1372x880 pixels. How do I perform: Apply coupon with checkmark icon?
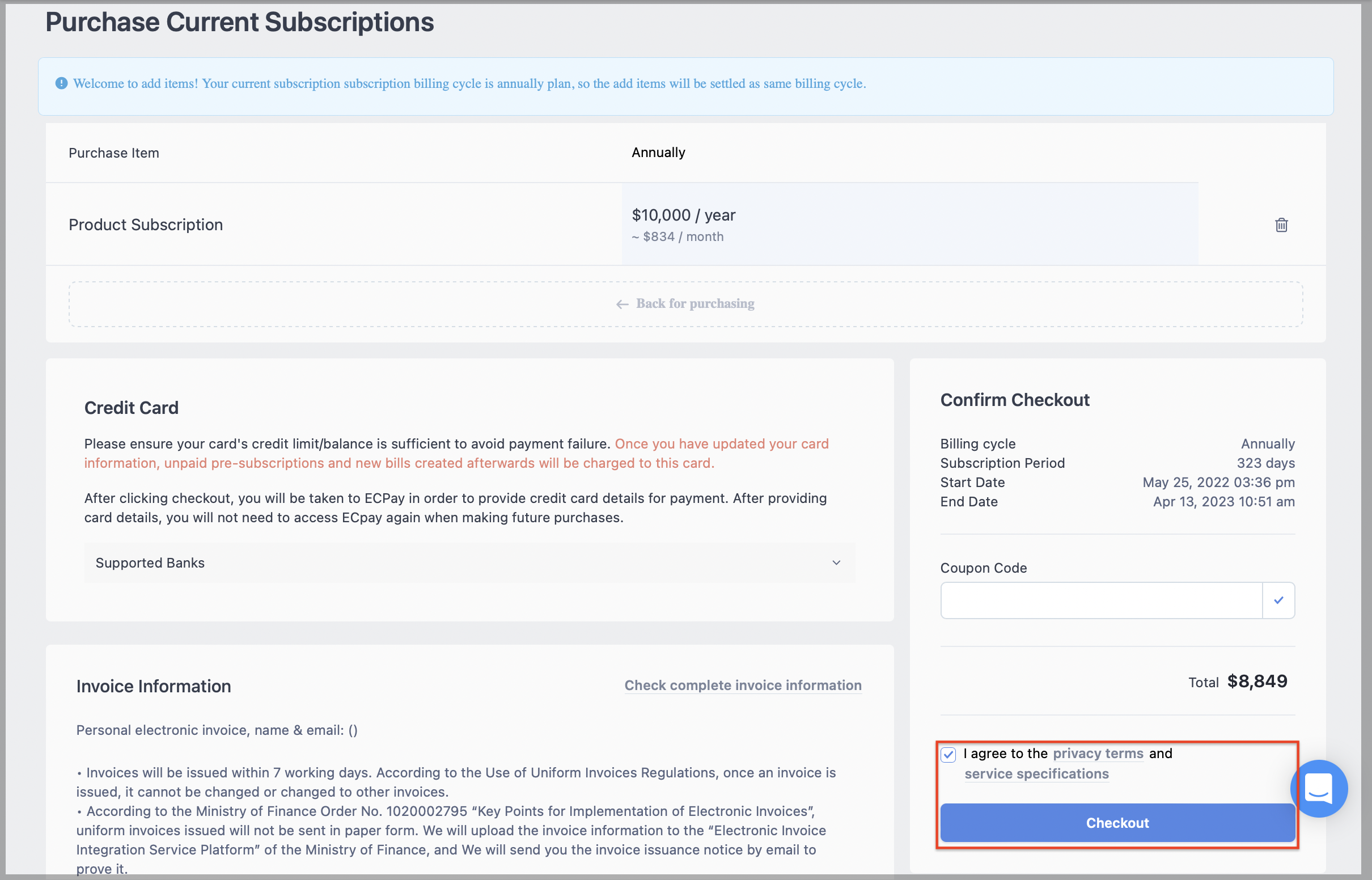tap(1278, 600)
